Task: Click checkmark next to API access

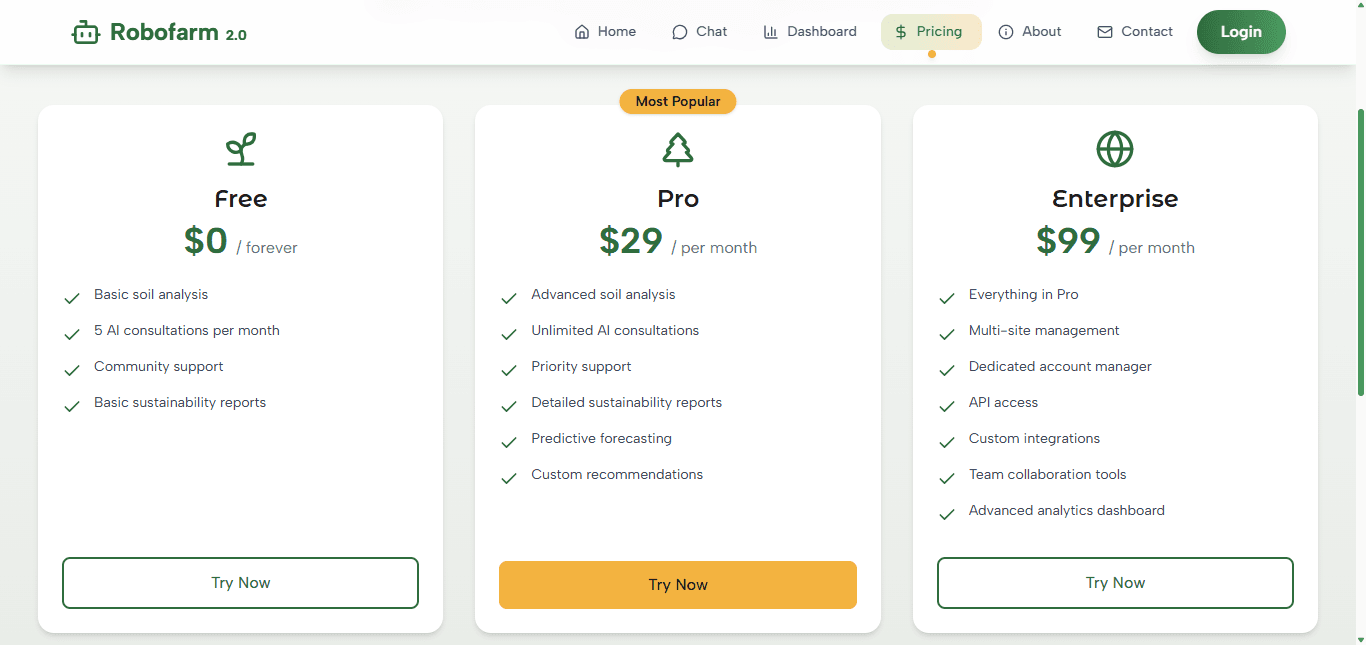Action: click(947, 406)
